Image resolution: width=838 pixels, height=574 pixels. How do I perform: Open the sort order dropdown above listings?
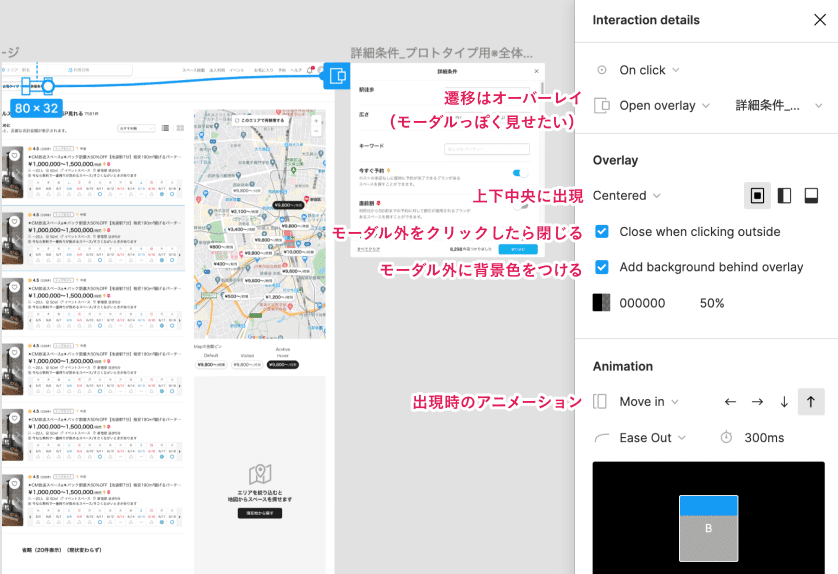coord(136,128)
